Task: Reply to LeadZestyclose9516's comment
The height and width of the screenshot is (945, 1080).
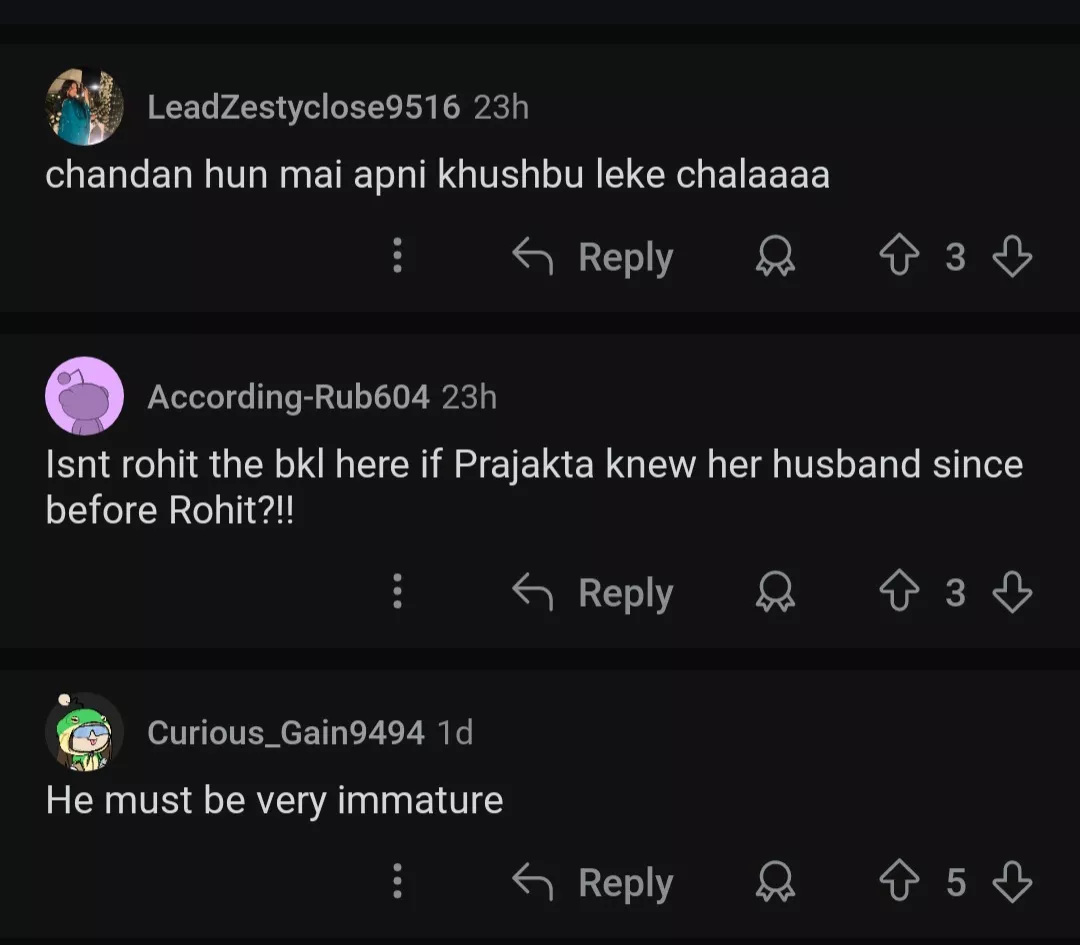Action: click(593, 257)
